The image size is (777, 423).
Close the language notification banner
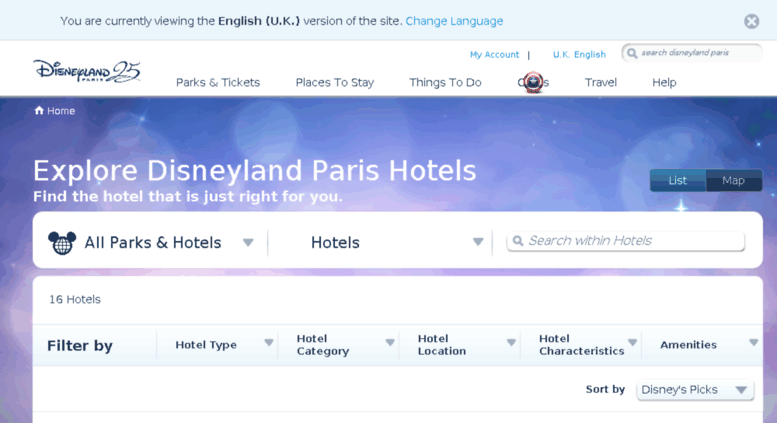click(751, 21)
